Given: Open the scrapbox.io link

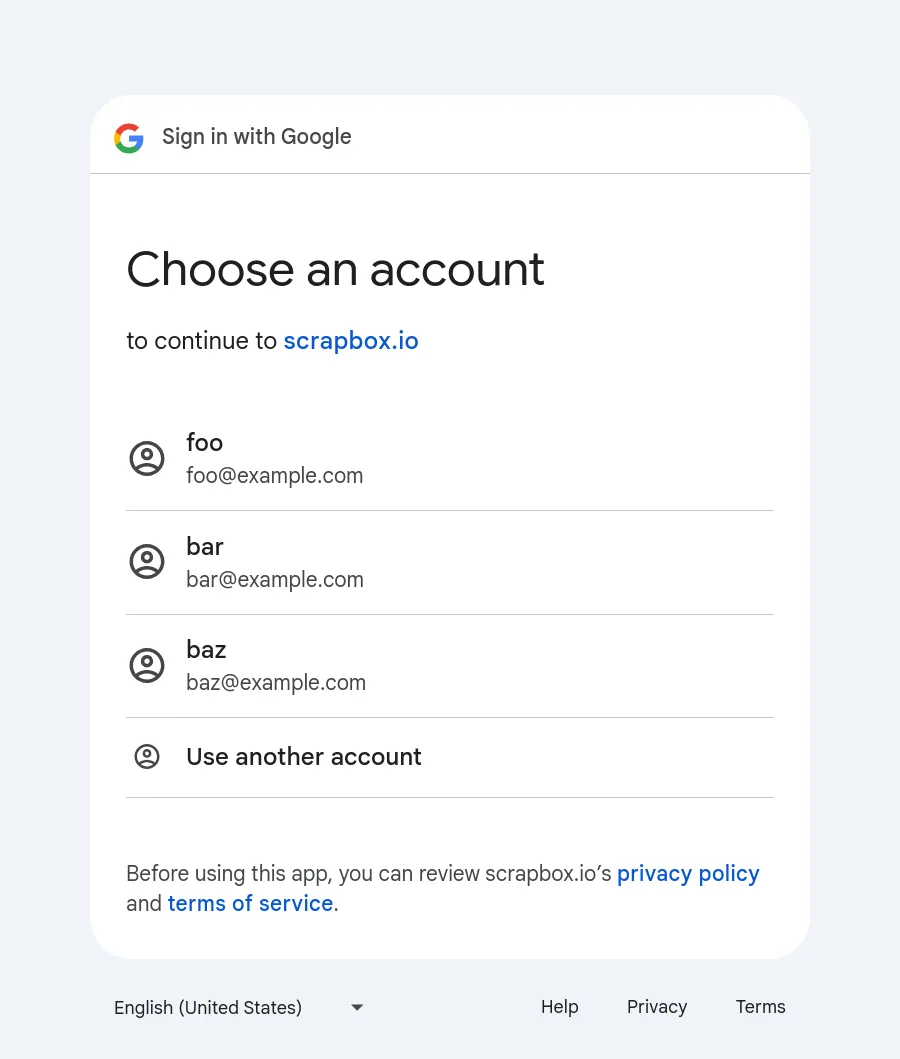Looking at the screenshot, I should [351, 341].
